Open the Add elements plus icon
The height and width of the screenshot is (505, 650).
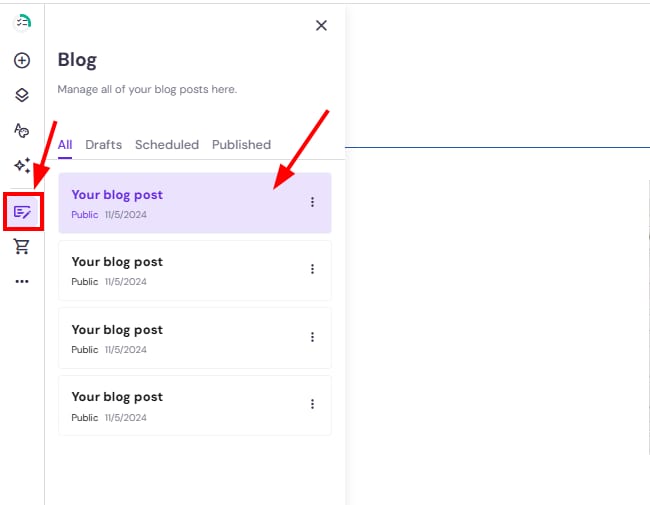coord(22,60)
